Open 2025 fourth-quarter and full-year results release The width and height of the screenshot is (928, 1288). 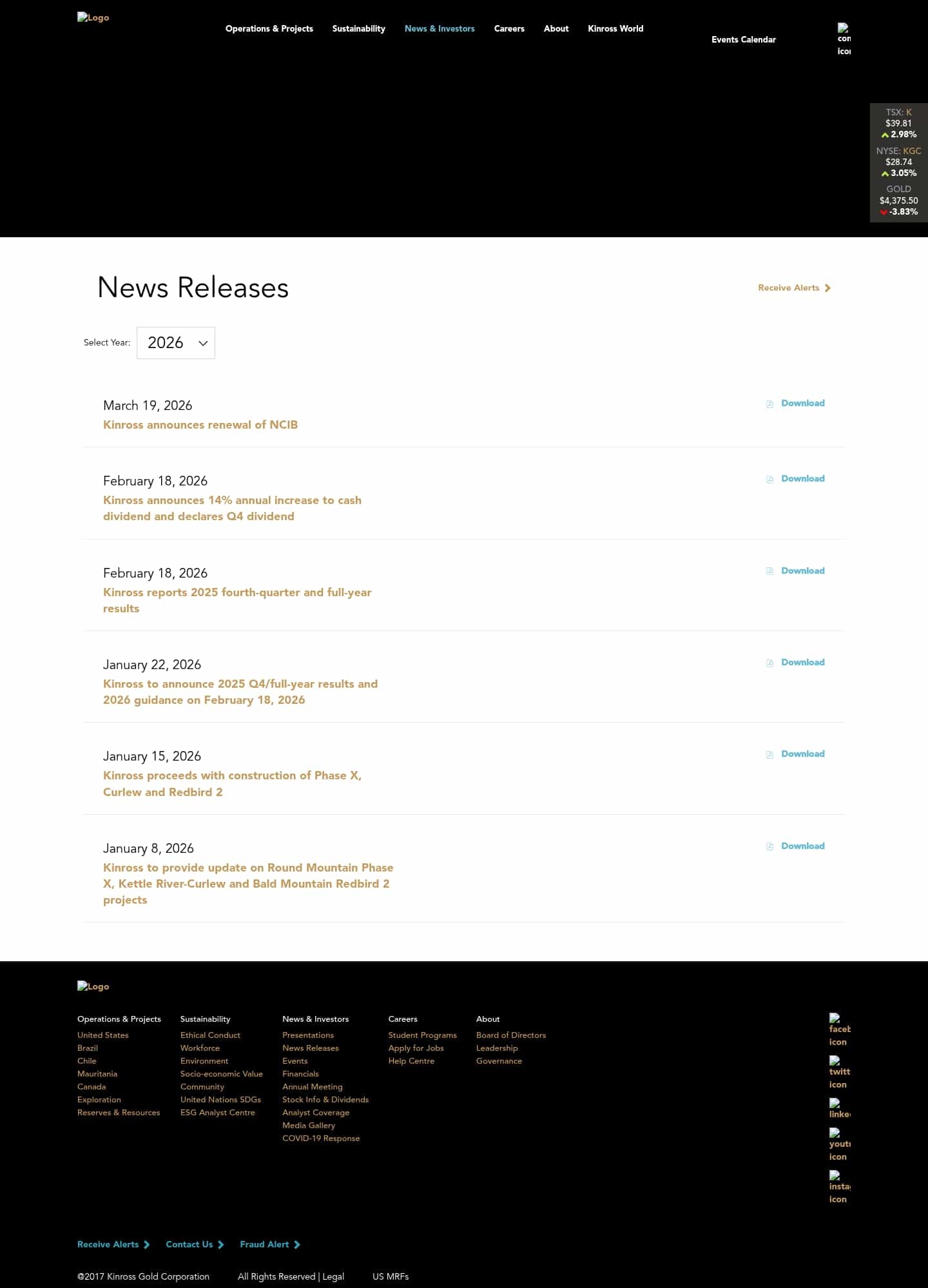(x=237, y=600)
